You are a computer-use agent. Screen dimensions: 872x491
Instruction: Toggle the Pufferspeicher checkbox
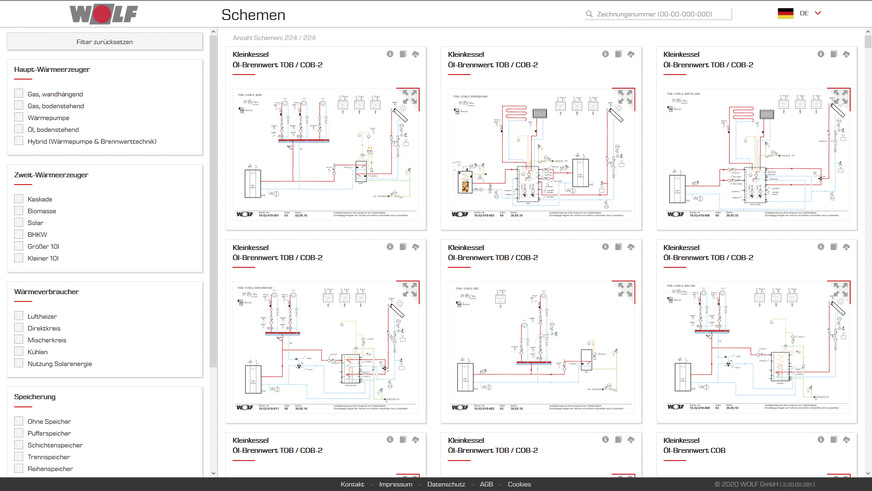[x=19, y=433]
